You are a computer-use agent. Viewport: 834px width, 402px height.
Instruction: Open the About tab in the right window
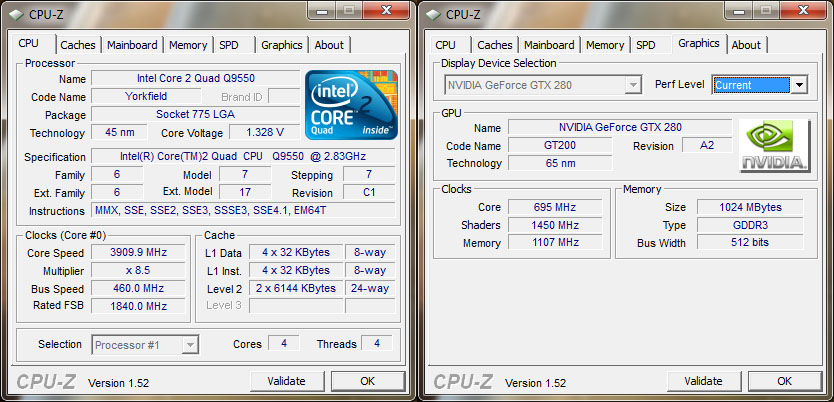746,45
